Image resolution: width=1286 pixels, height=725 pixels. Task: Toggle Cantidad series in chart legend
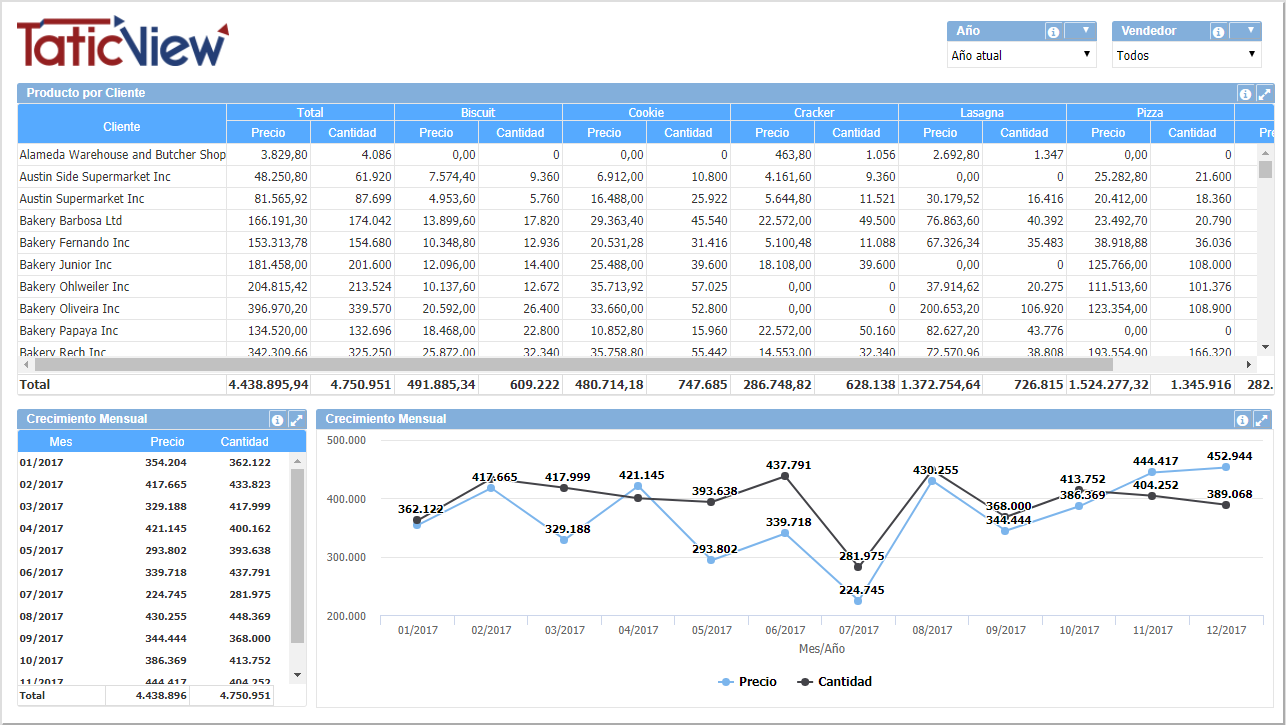coord(835,682)
